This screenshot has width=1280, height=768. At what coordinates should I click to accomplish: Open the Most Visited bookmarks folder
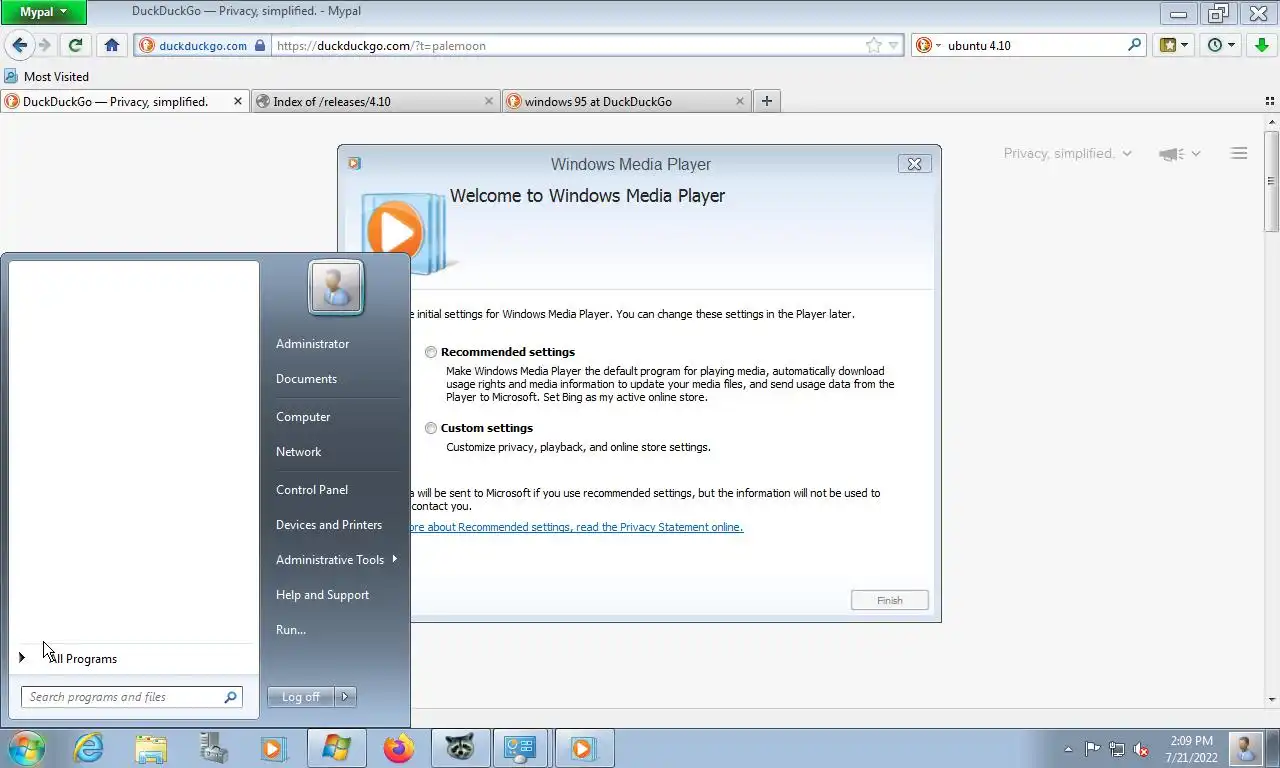click(46, 76)
